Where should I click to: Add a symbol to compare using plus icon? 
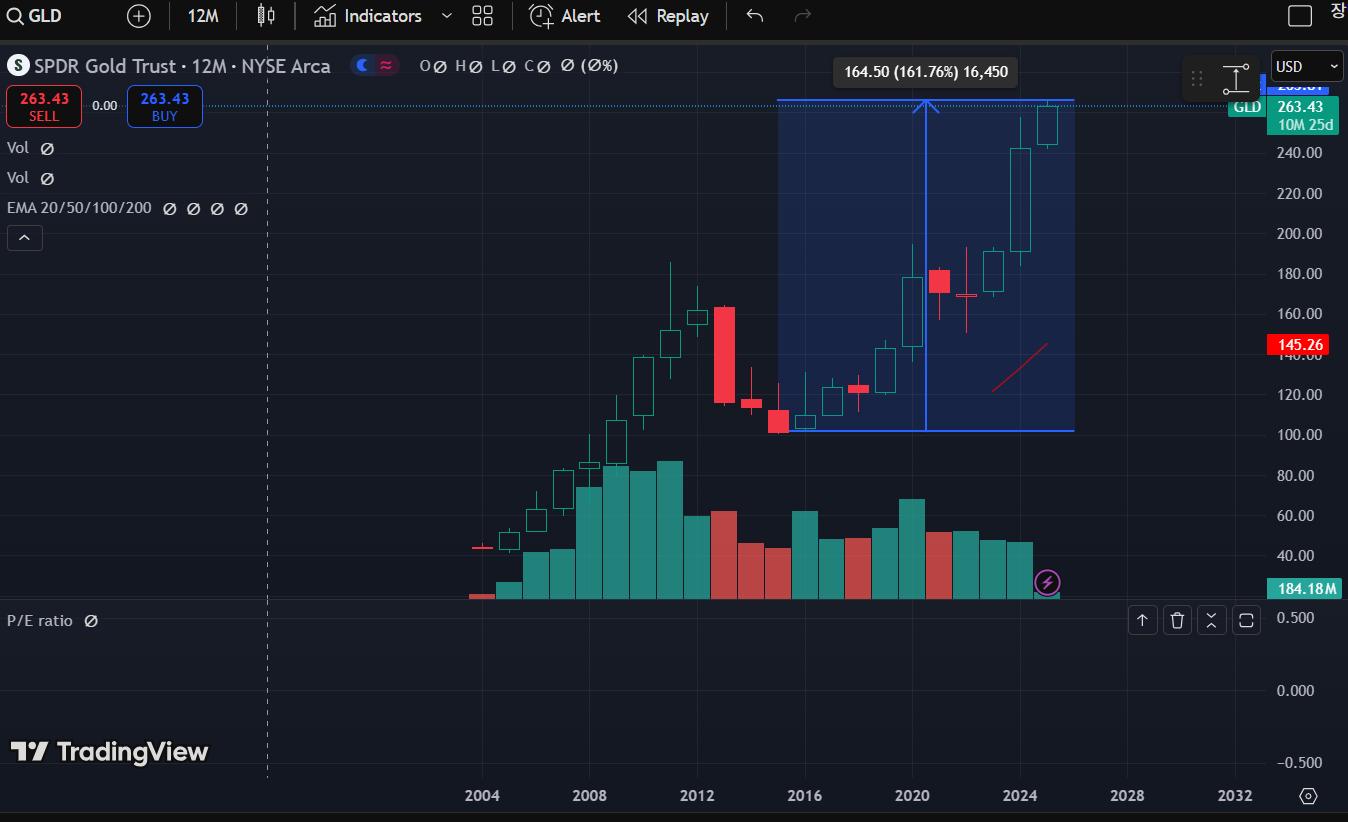pyautogui.click(x=139, y=16)
